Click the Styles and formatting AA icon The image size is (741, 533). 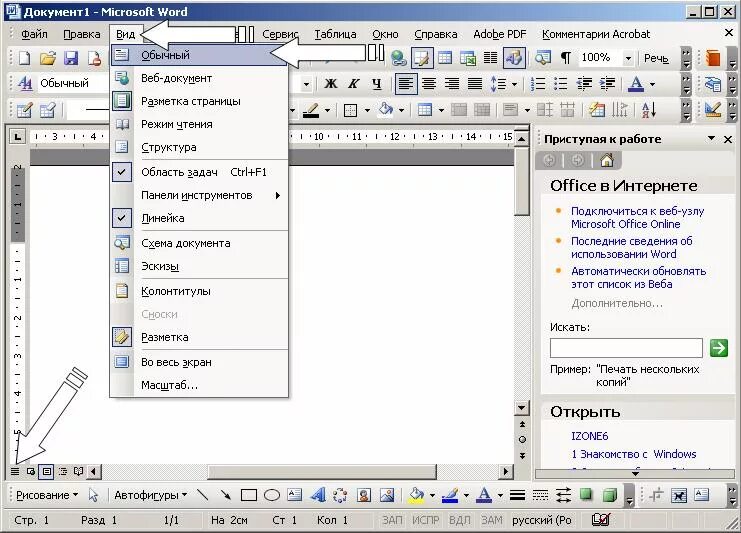pos(25,84)
